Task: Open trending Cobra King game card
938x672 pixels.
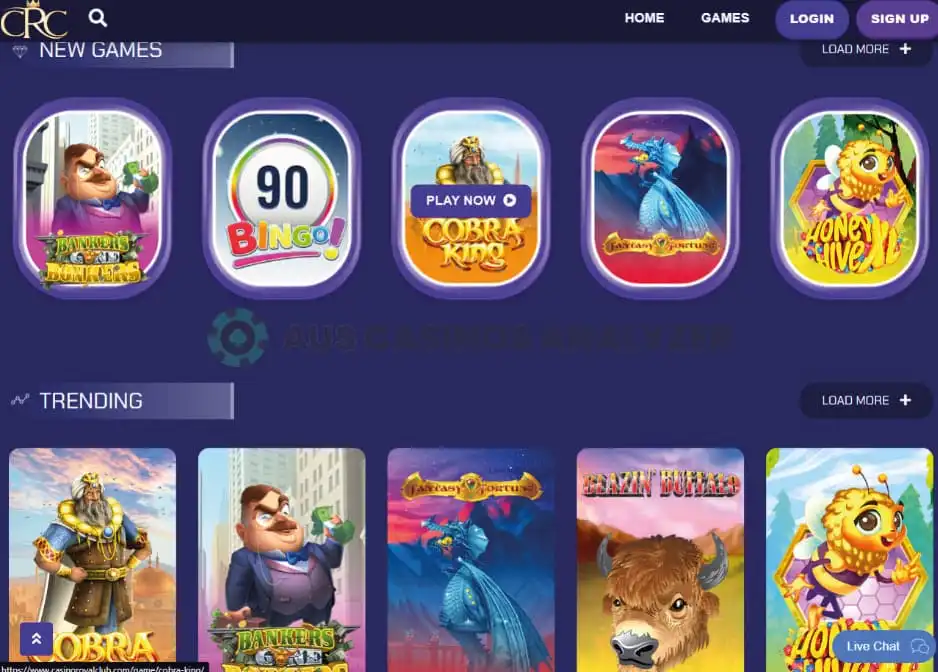Action: point(93,560)
